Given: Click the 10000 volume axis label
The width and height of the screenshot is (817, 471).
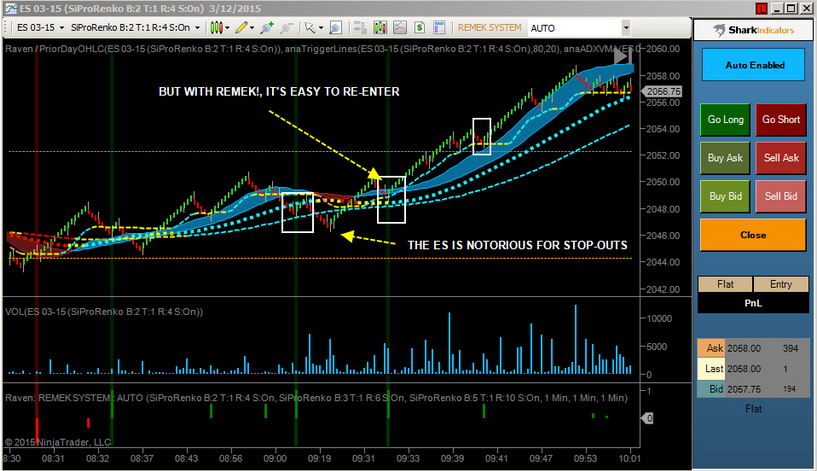Looking at the screenshot, I should click(659, 319).
